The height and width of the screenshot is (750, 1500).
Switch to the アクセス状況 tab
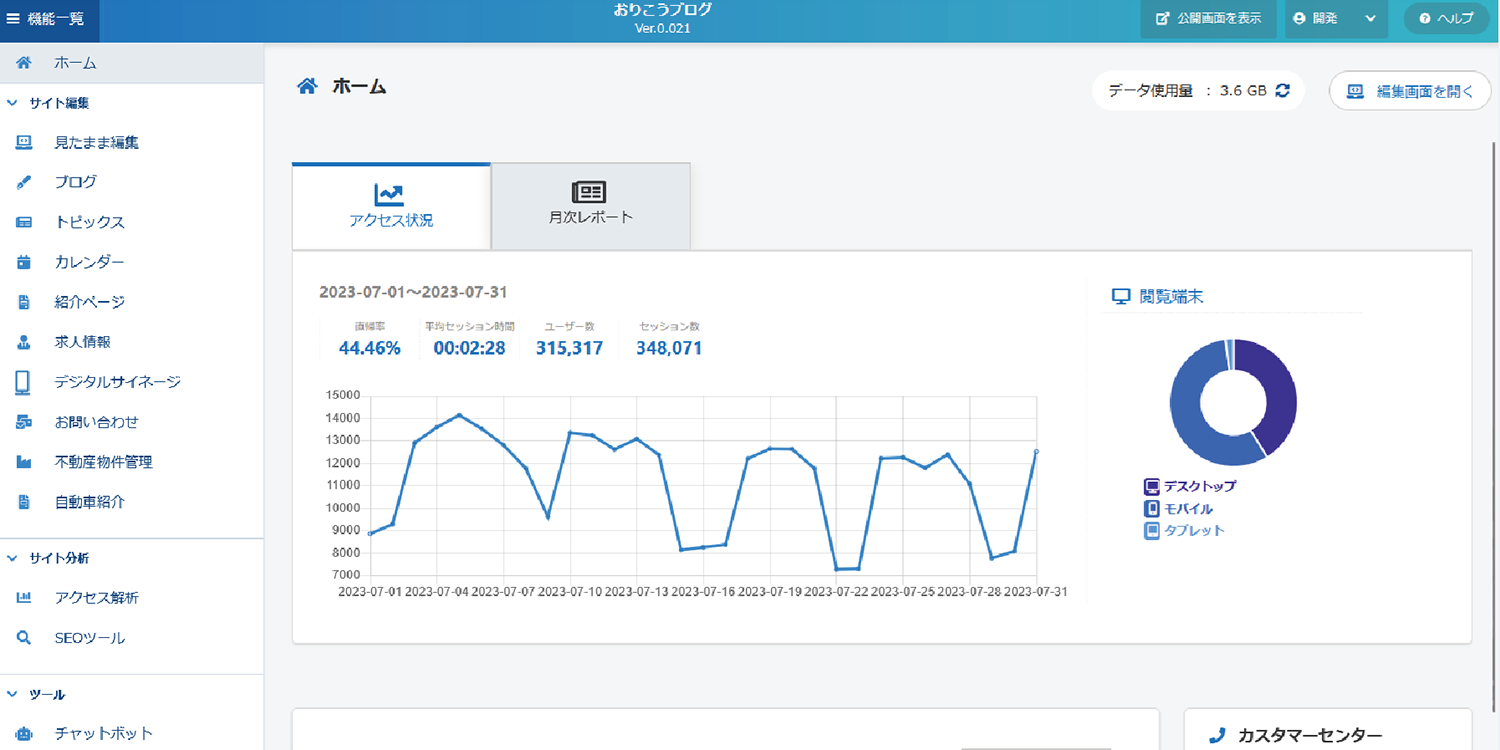[391, 206]
